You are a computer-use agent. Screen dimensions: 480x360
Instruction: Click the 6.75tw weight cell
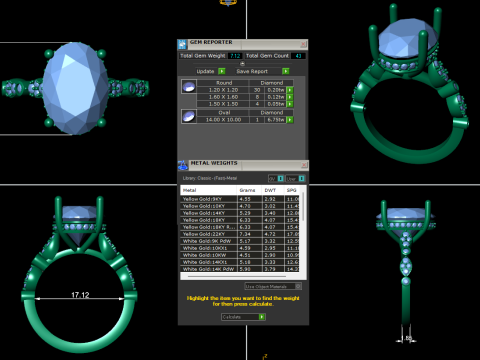276,120
